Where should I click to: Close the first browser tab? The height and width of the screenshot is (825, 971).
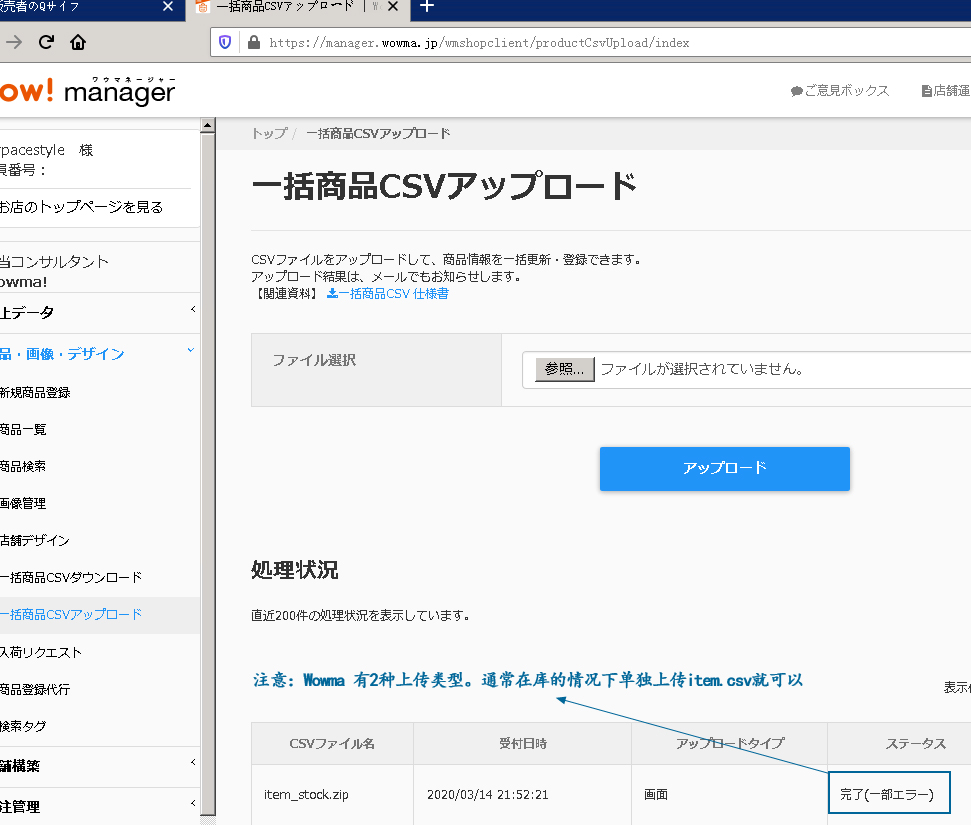click(167, 7)
